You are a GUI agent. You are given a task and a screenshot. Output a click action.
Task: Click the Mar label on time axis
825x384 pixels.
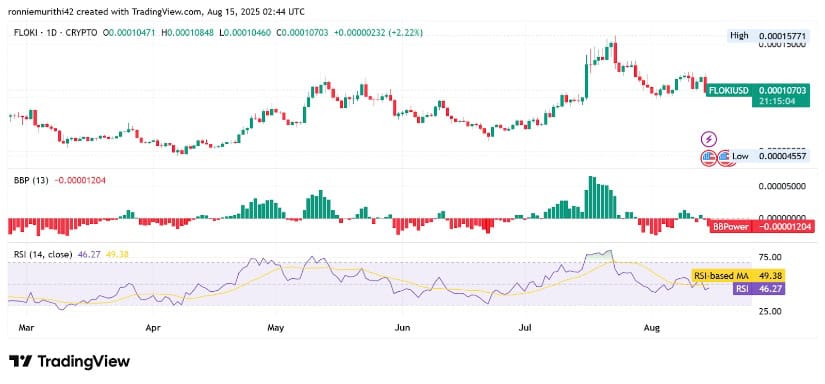click(25, 328)
